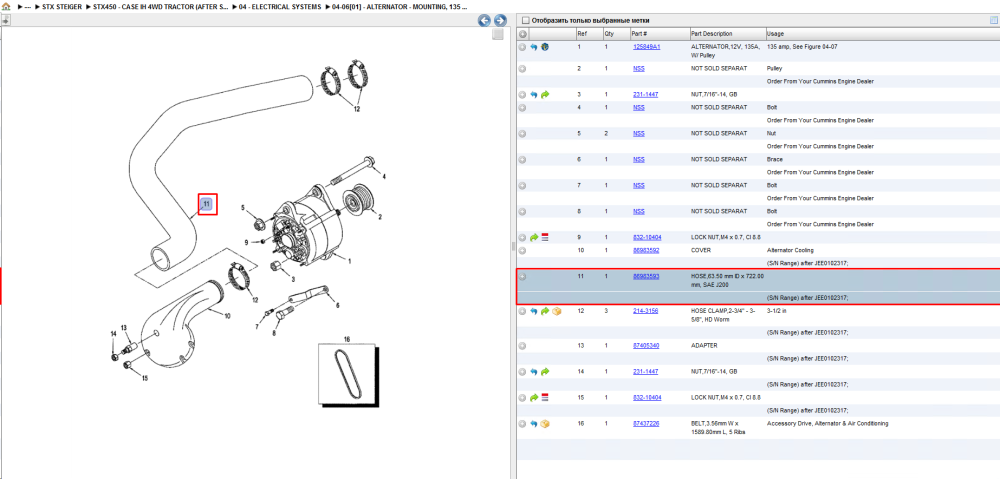Open part number 86983592 COVER link
The height and width of the screenshot is (479, 1000).
pyautogui.click(x=646, y=251)
